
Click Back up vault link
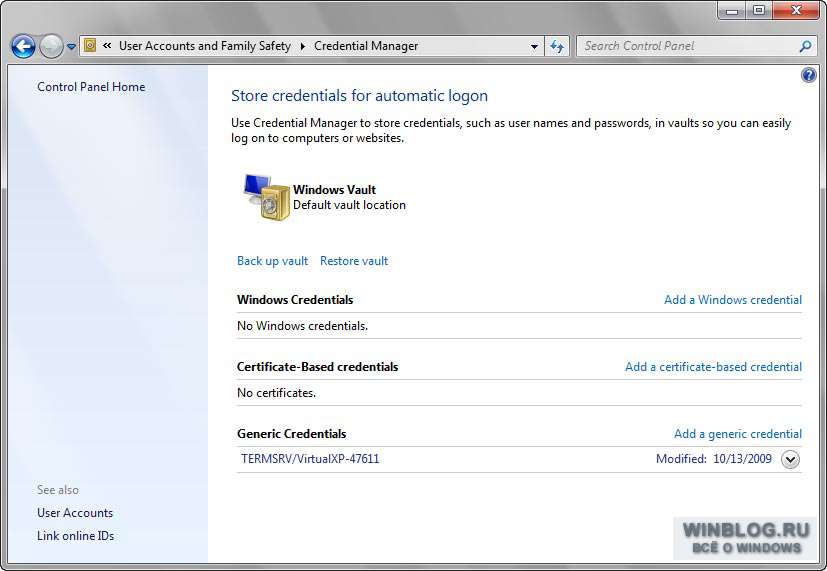[x=272, y=261]
